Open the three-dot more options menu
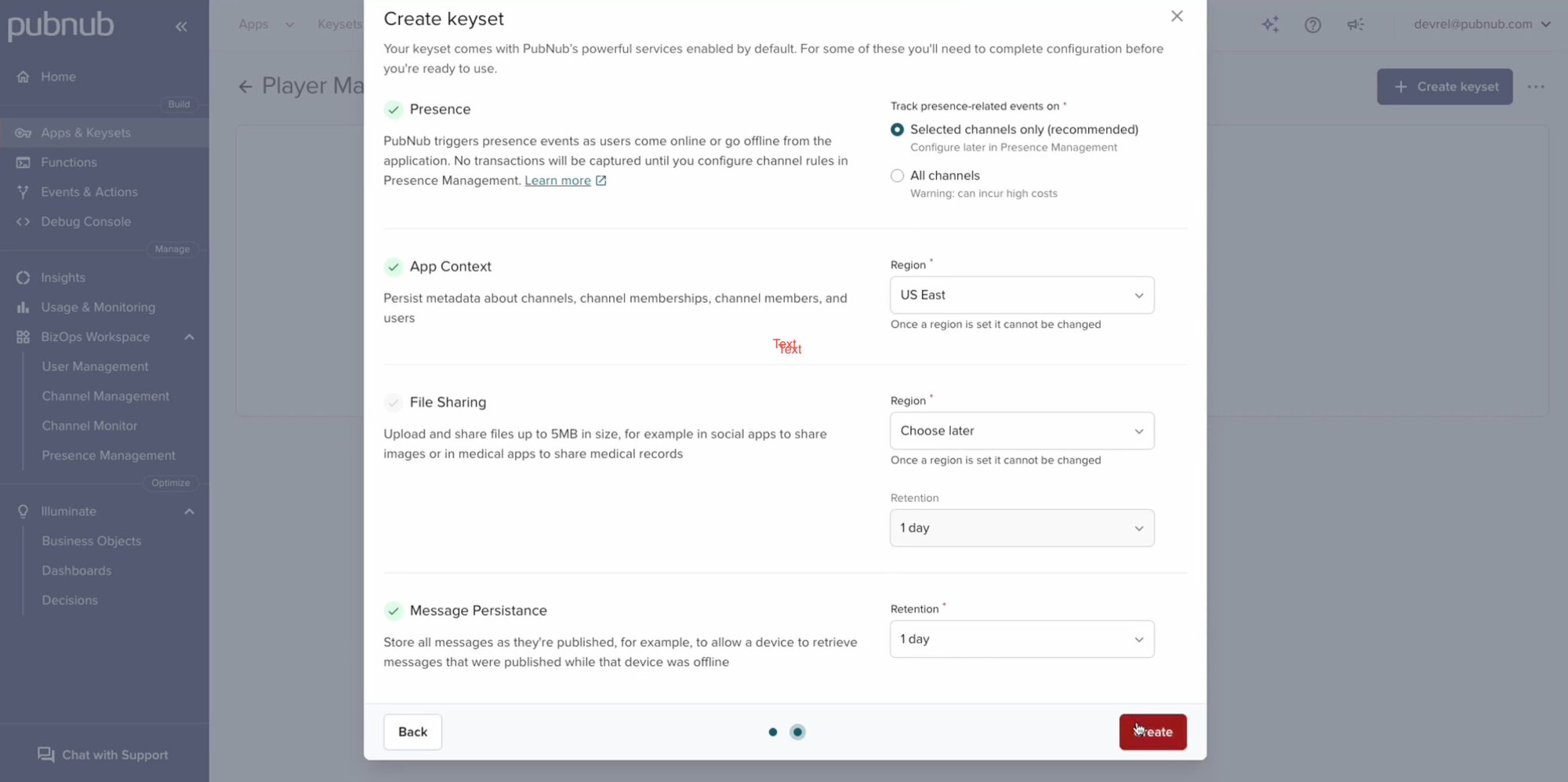The image size is (1568, 782). coord(1536,87)
